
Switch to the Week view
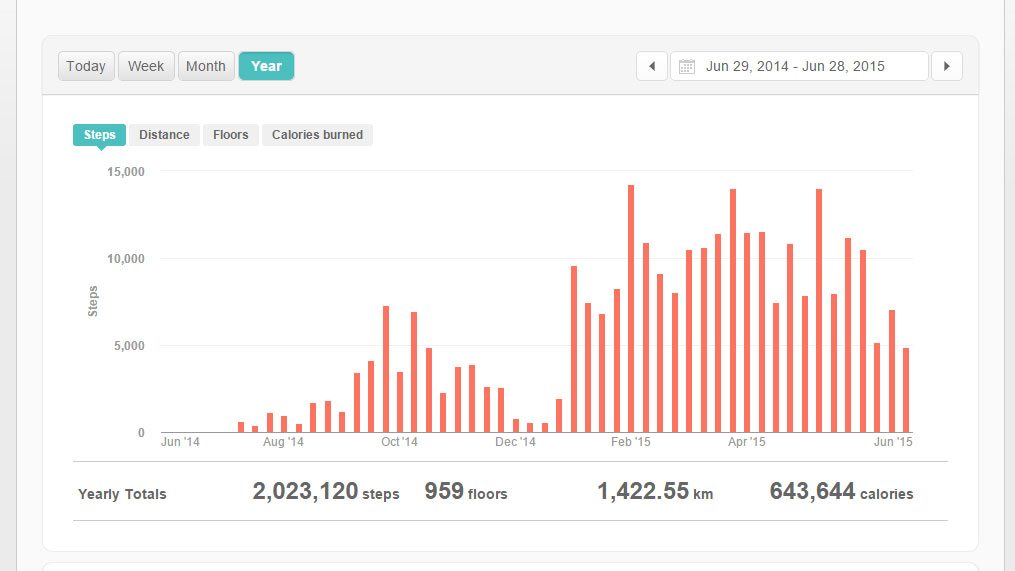tap(146, 66)
